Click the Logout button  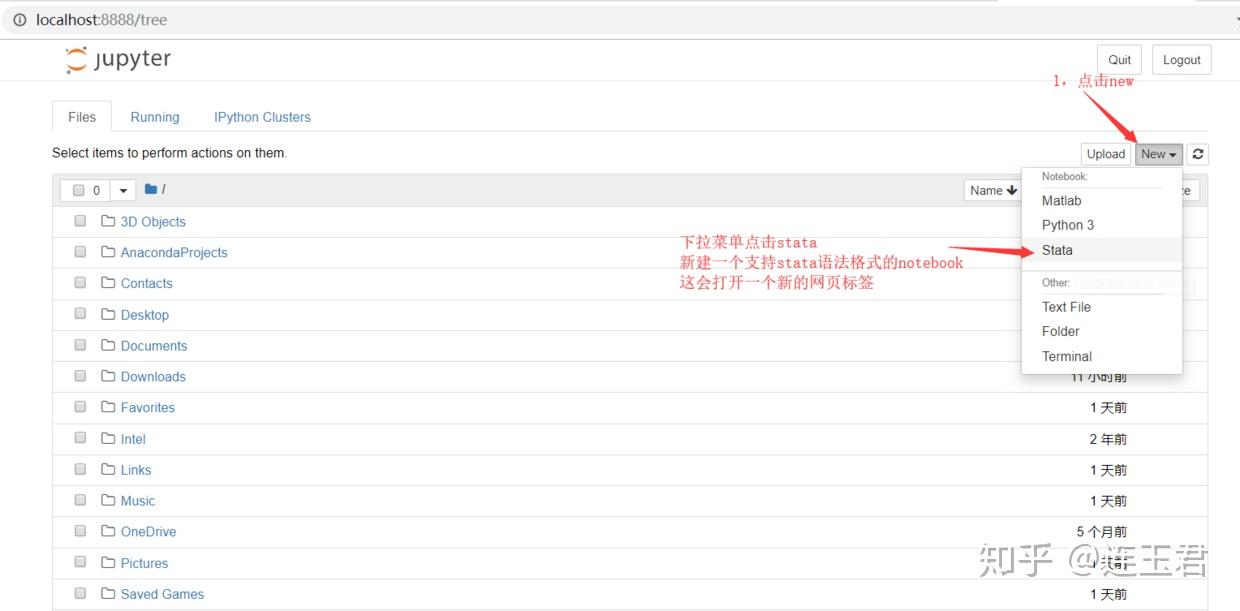(x=1181, y=59)
